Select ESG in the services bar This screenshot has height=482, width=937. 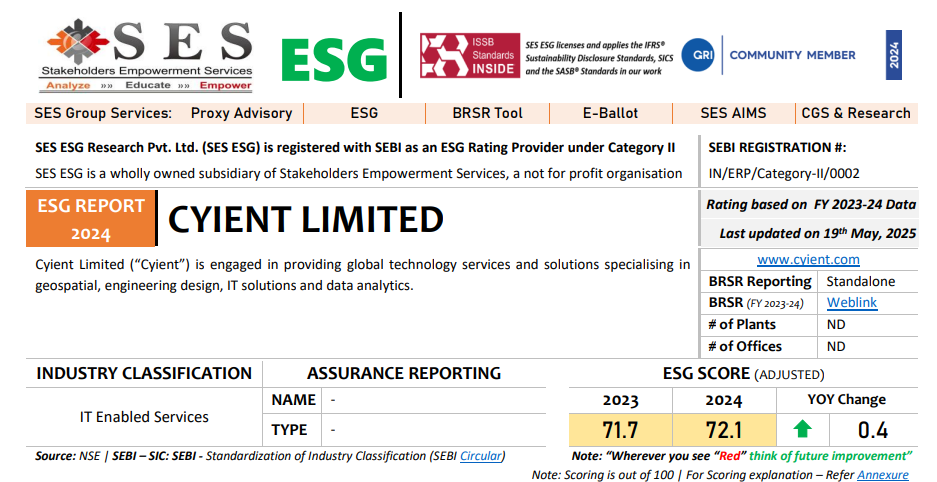[x=364, y=113]
